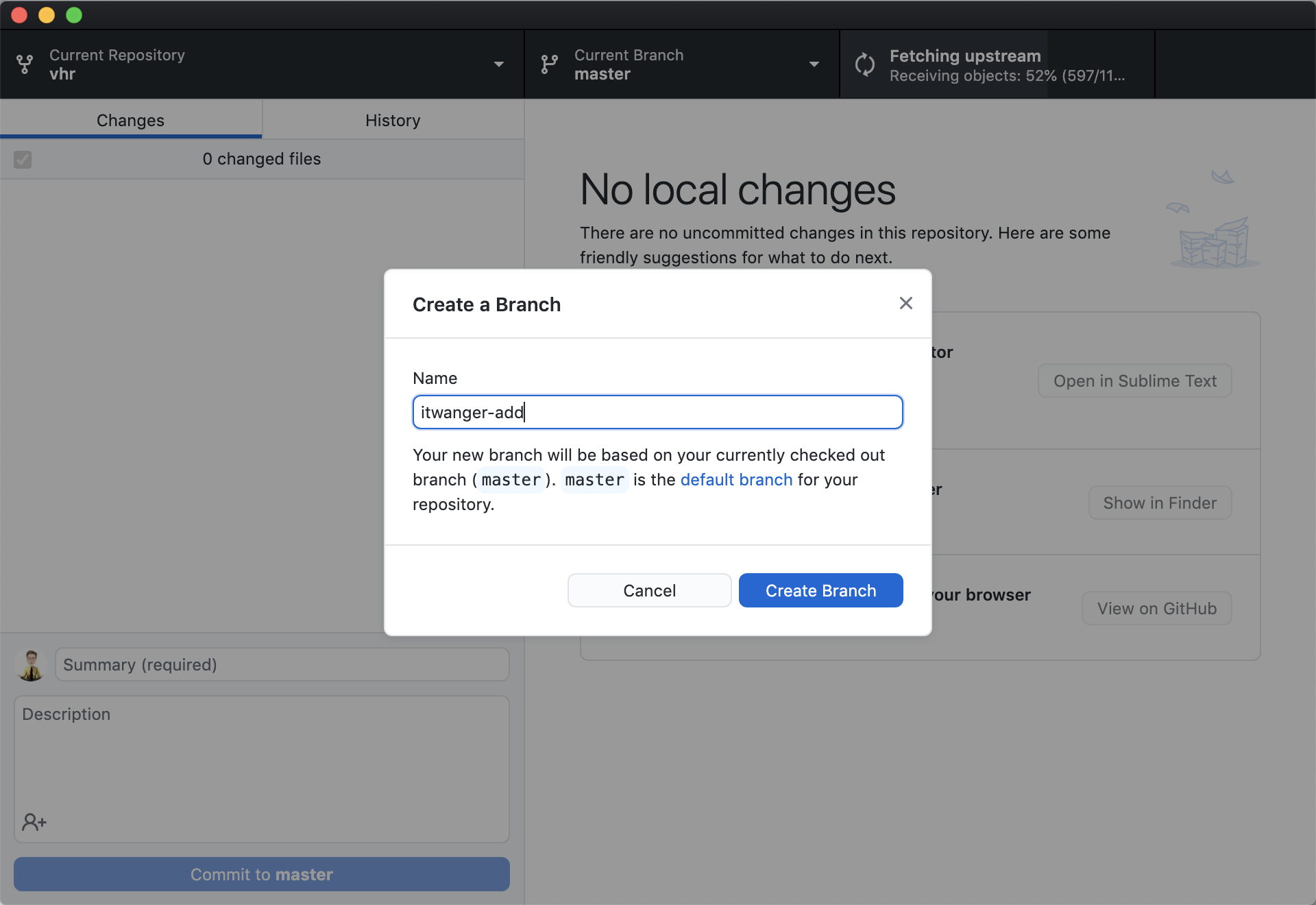Click the 'vhr' repository name

point(62,74)
